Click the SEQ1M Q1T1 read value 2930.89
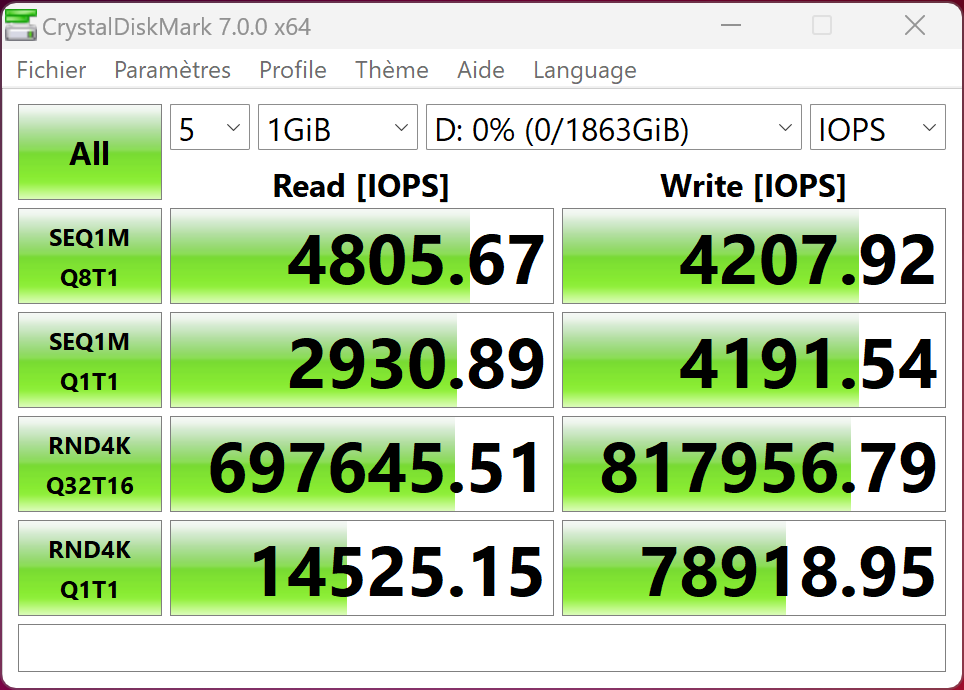964x690 pixels. [x=362, y=360]
